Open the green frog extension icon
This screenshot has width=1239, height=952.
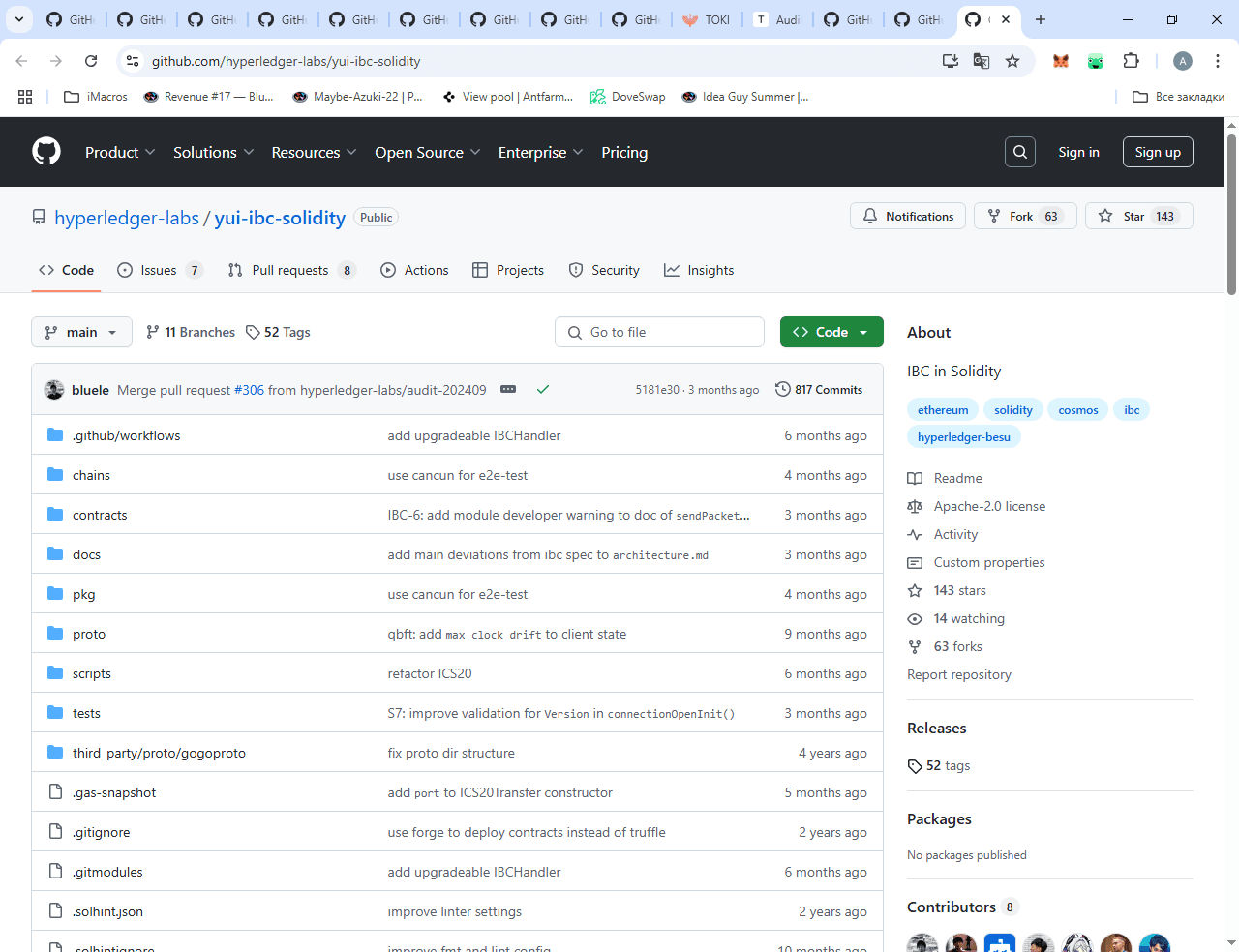click(1096, 61)
